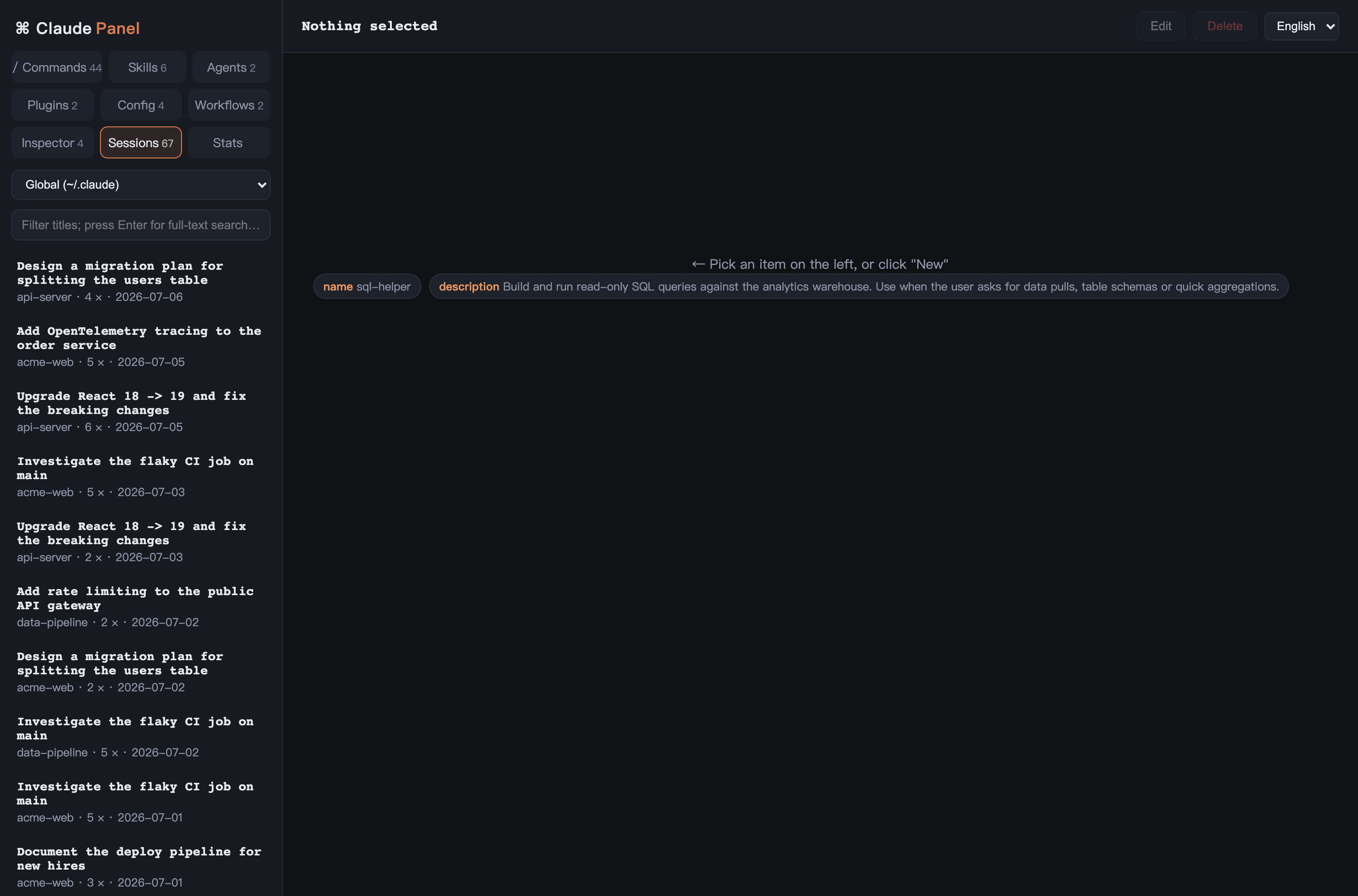1358x896 pixels.
Task: Open the English language dropdown
Action: coord(1301,26)
